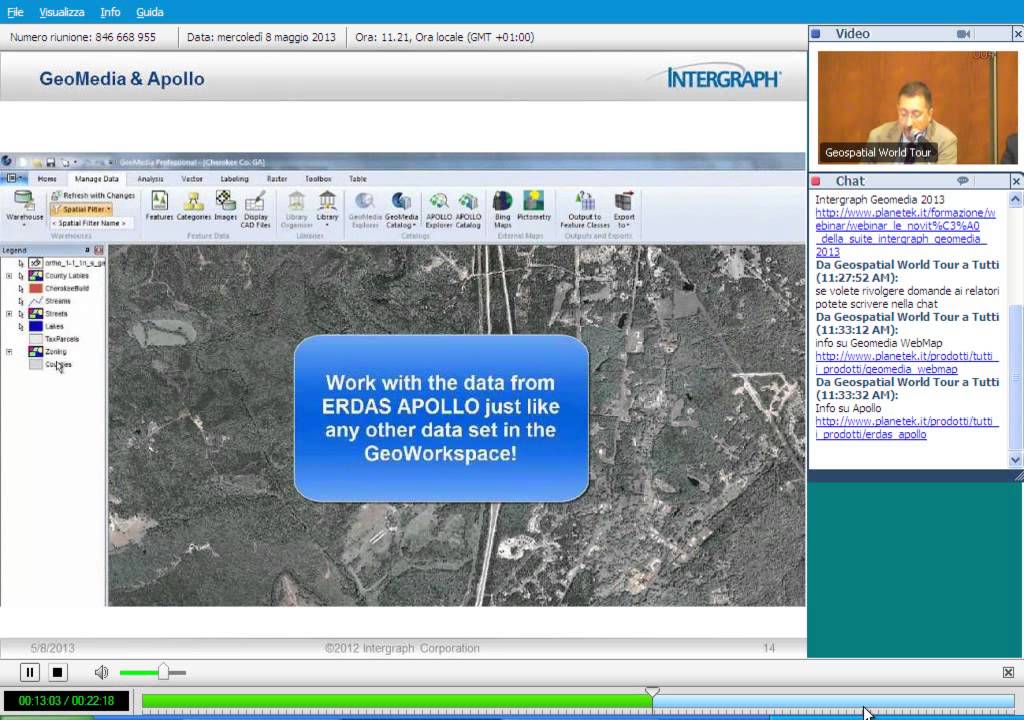Open the Features tool
The height and width of the screenshot is (720, 1024).
pos(159,206)
